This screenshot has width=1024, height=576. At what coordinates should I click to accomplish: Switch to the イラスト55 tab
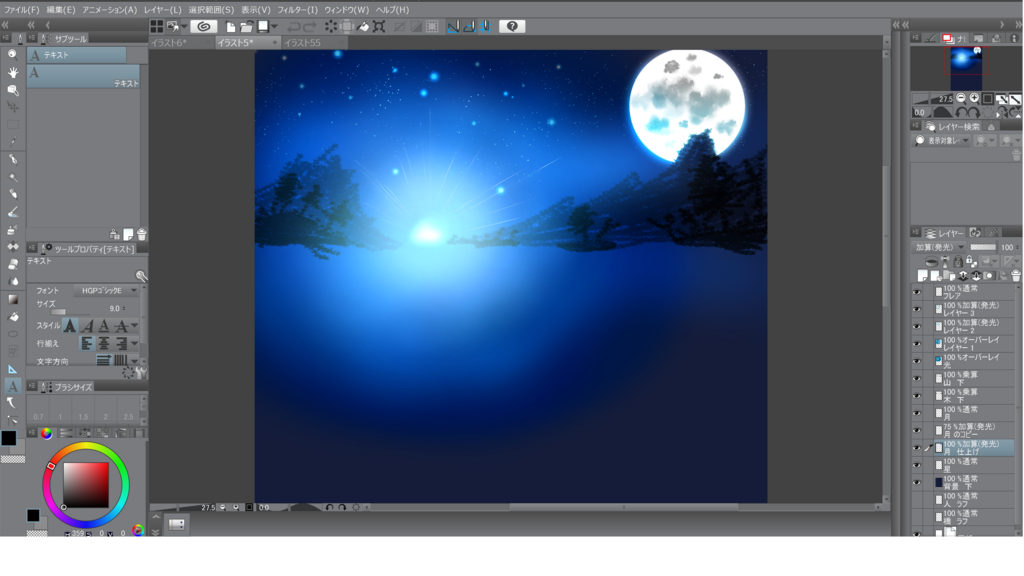313,42
